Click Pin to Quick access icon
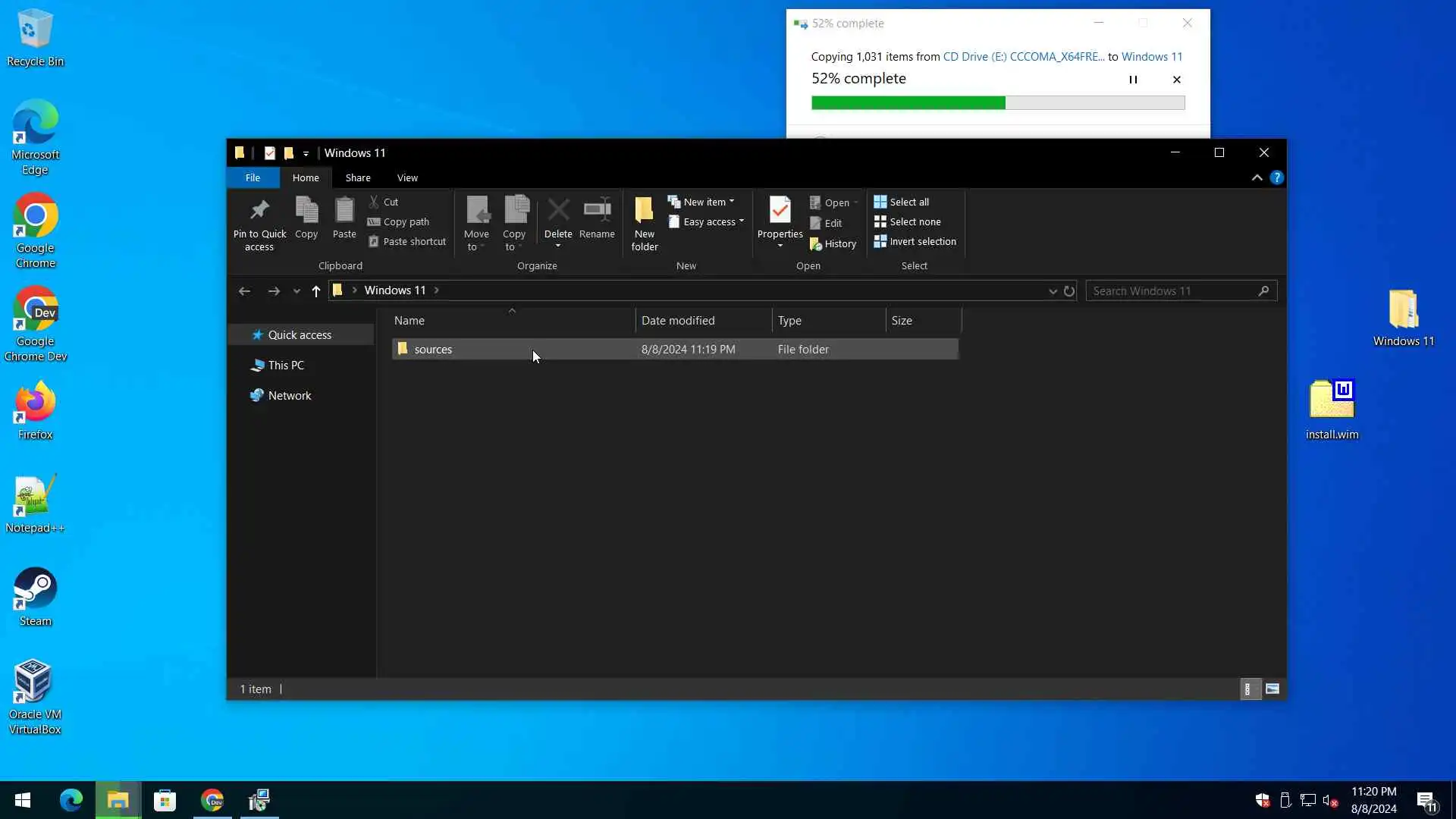 pos(259,211)
